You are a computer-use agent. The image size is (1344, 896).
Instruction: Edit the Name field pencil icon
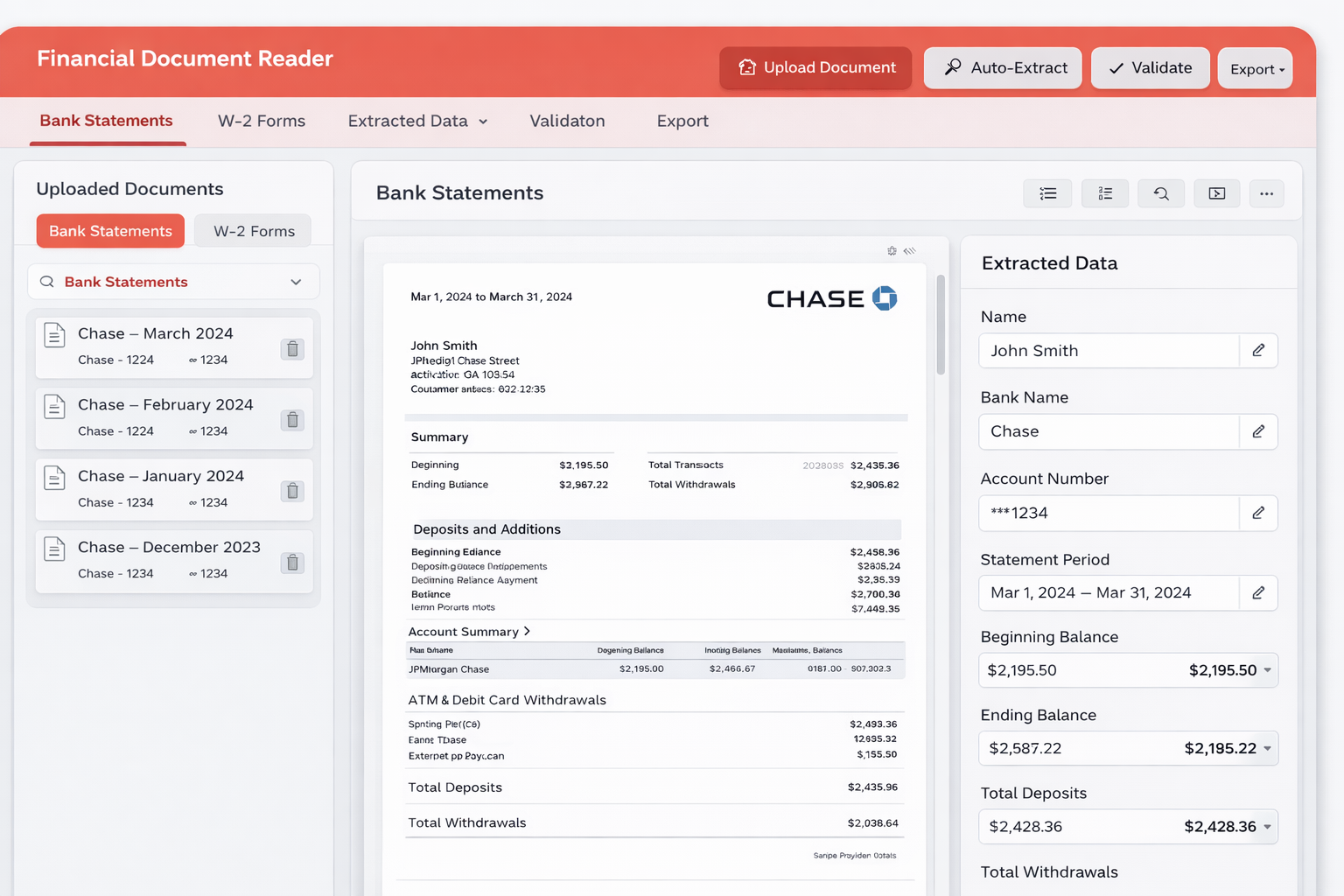[1258, 351]
